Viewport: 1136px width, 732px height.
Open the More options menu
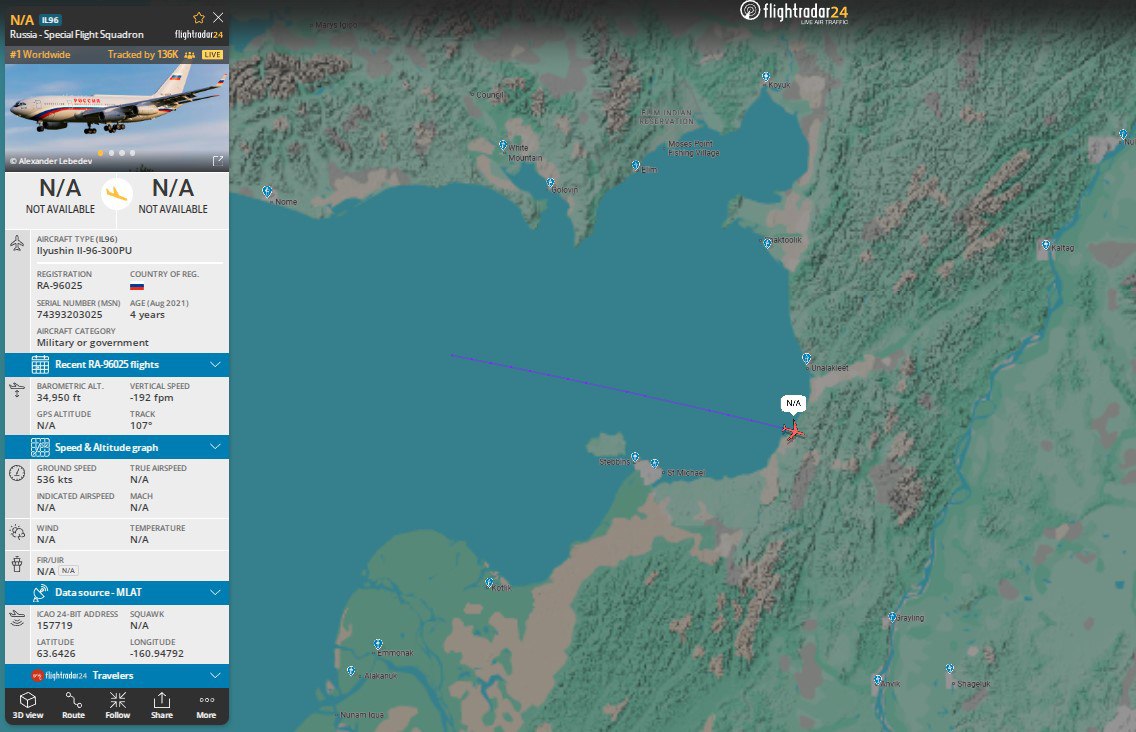[x=206, y=704]
